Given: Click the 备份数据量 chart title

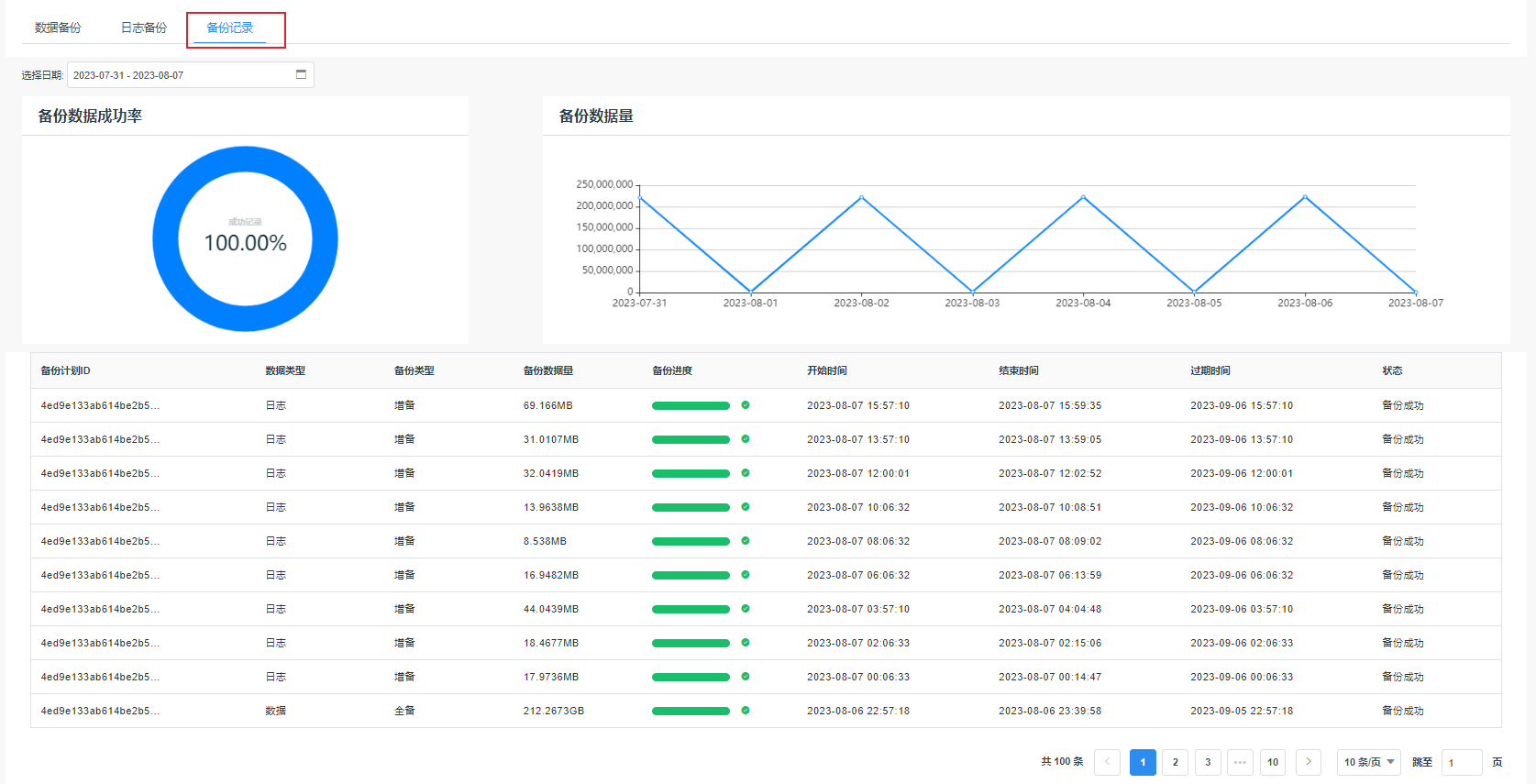Looking at the screenshot, I should (x=596, y=116).
